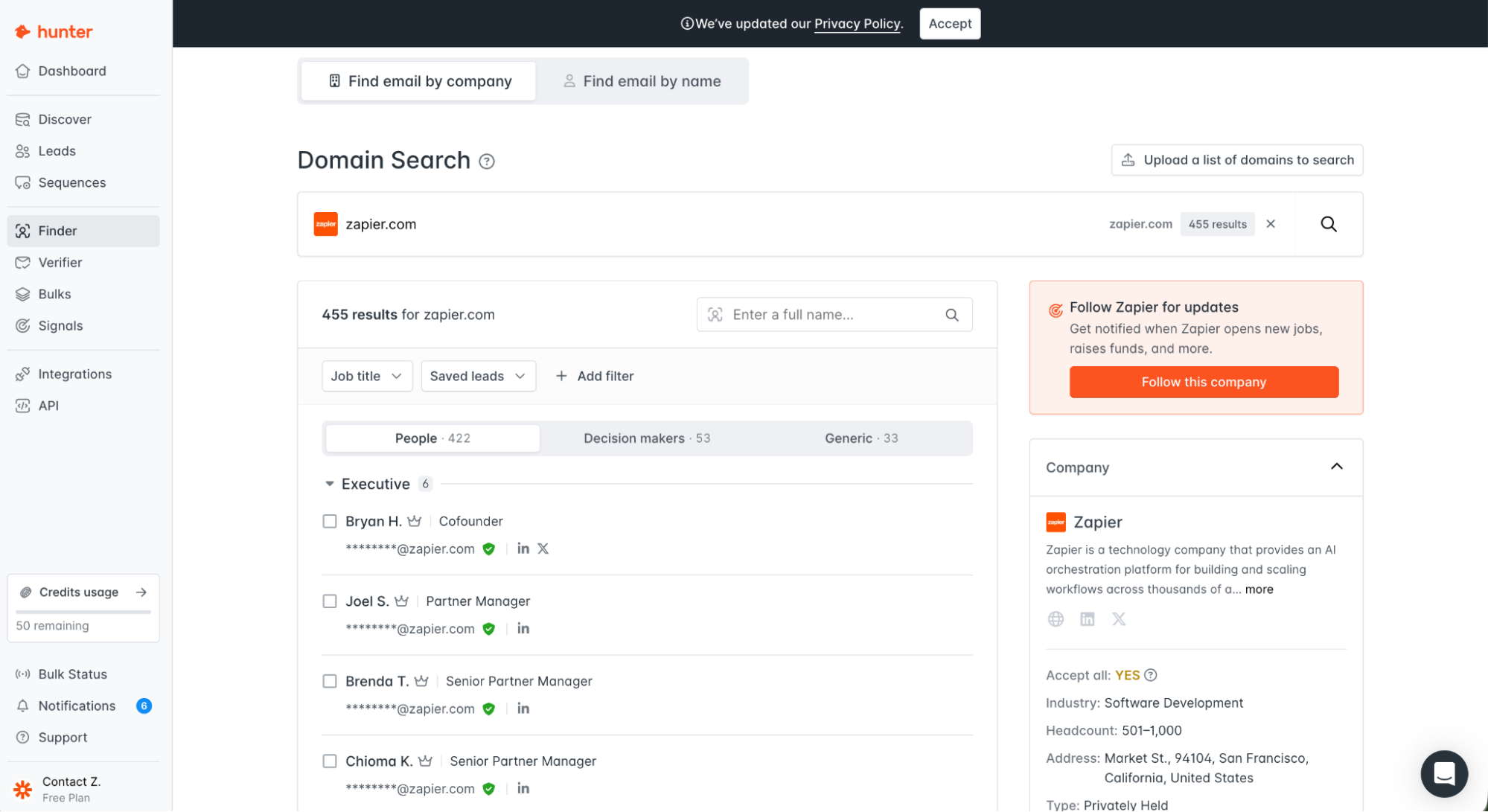Select Chioma K. checkbox
The width and height of the screenshot is (1488, 812).
click(330, 761)
